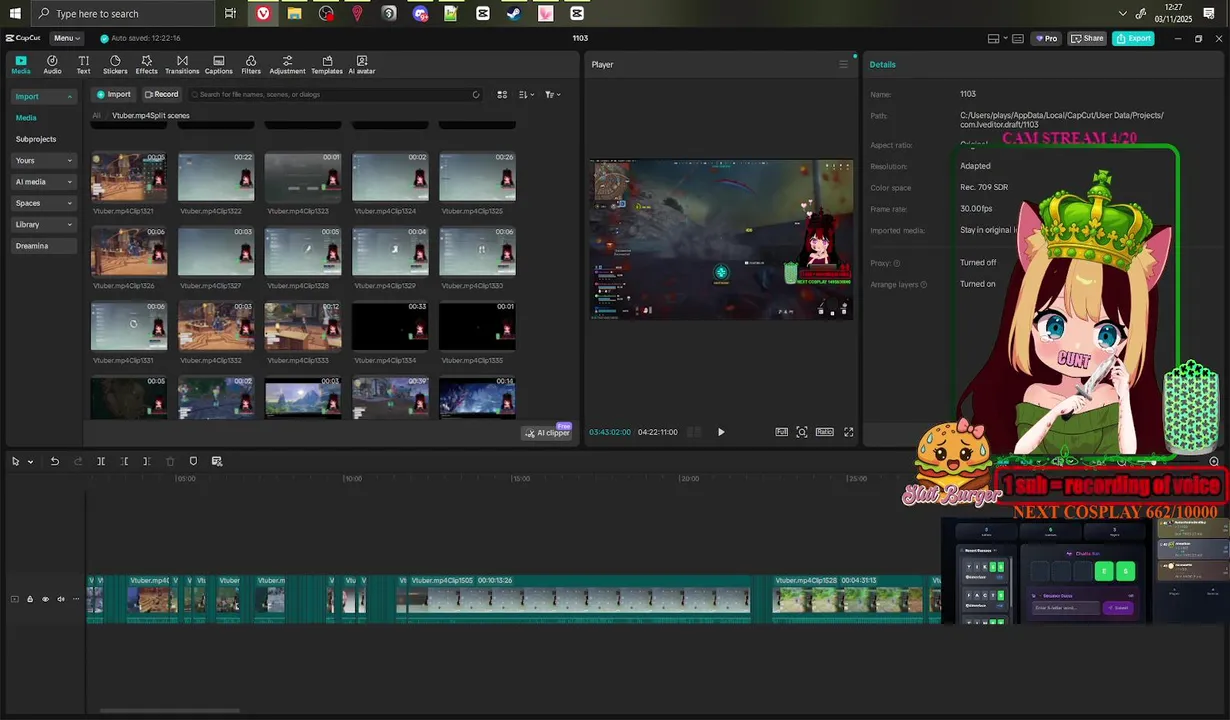Image resolution: width=1230 pixels, height=720 pixels.
Task: Switch to the Details tab
Action: [883, 64]
